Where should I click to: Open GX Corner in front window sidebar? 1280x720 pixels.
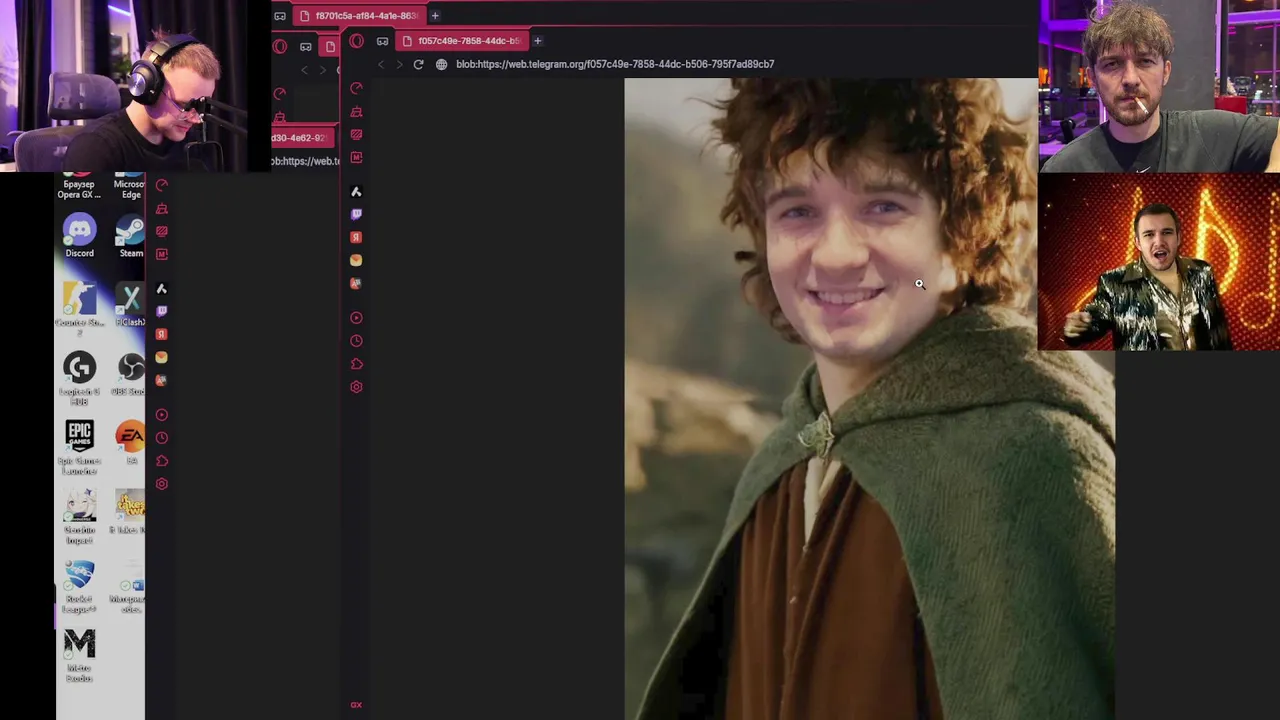coord(356,134)
